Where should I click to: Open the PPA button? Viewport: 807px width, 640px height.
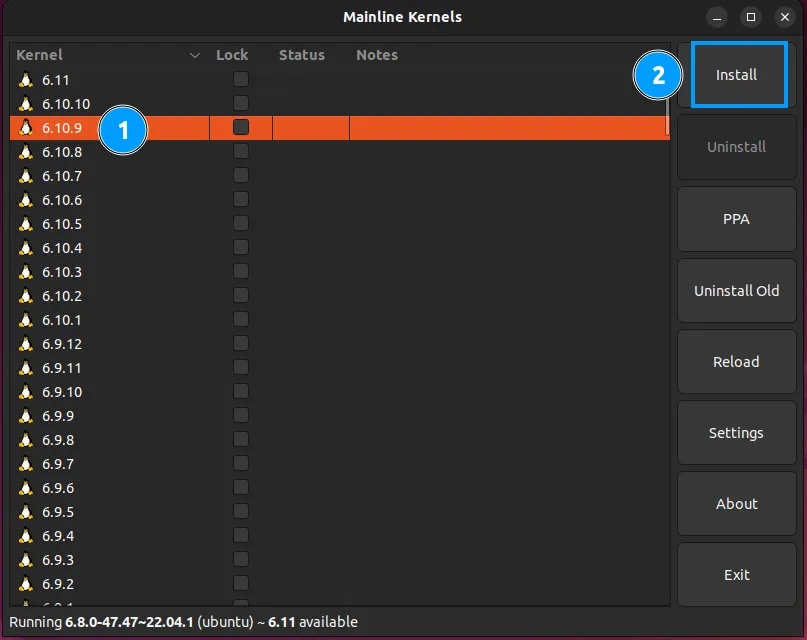coord(736,219)
